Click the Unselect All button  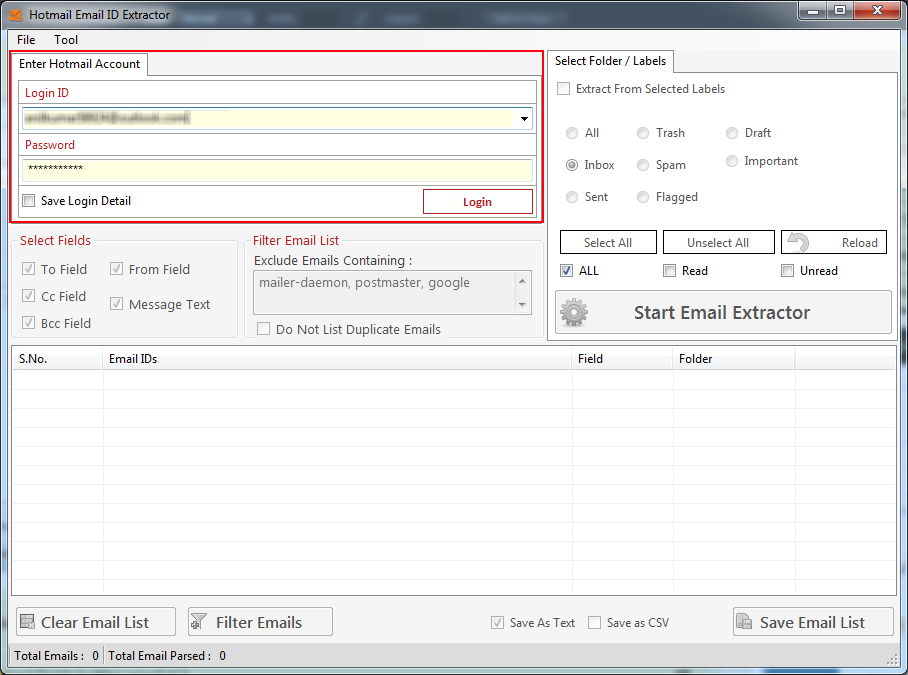coord(718,243)
